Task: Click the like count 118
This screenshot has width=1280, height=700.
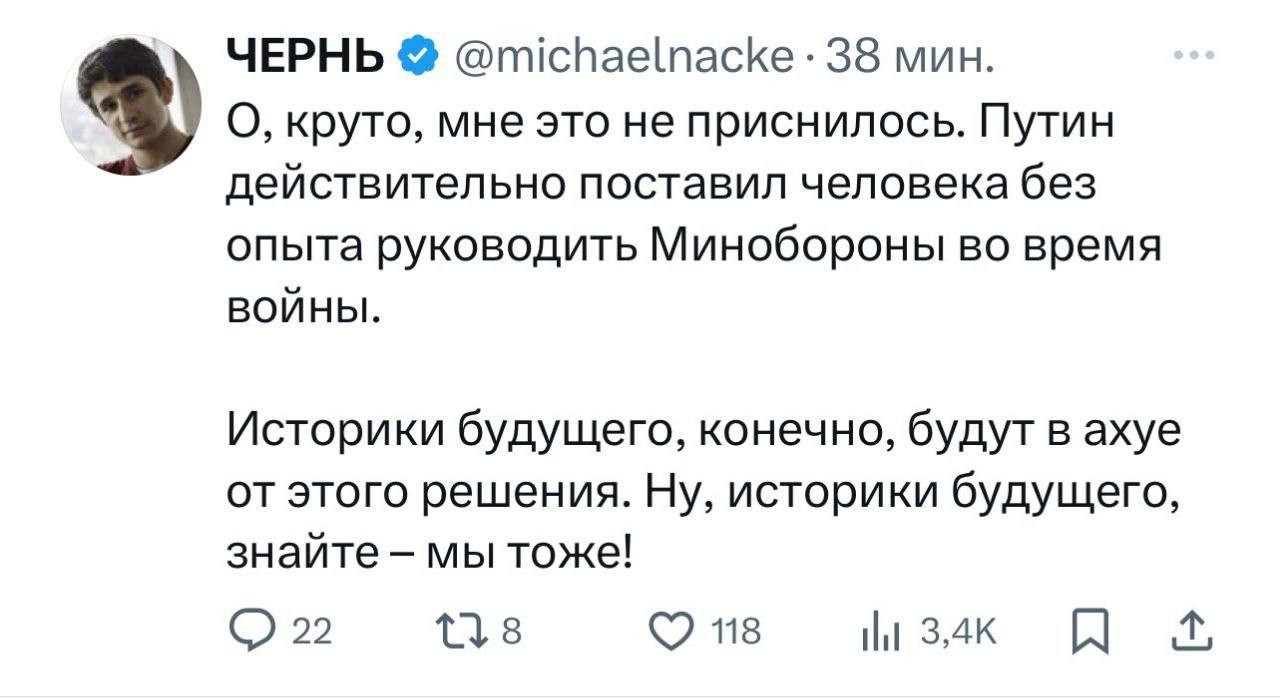Action: 733,633
